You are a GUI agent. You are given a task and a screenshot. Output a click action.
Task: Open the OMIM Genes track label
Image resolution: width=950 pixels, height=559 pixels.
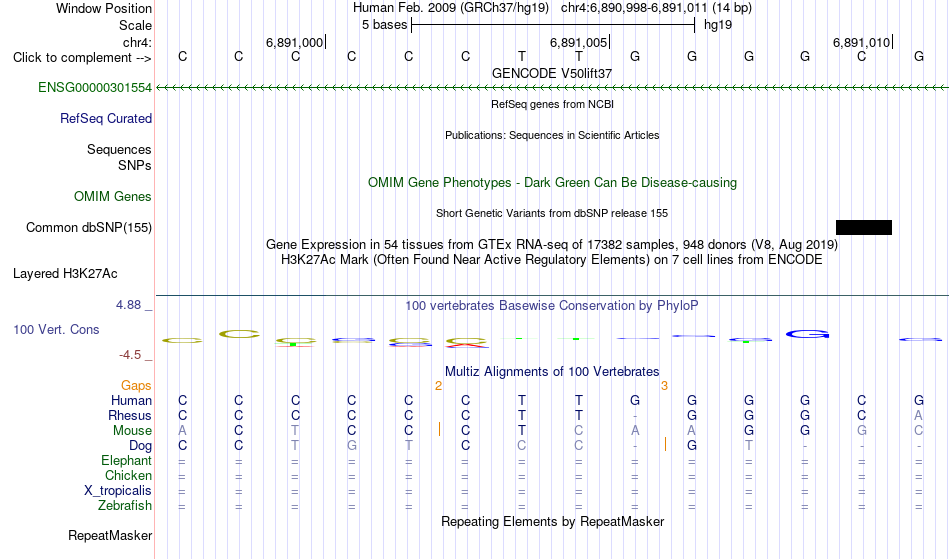coord(112,196)
